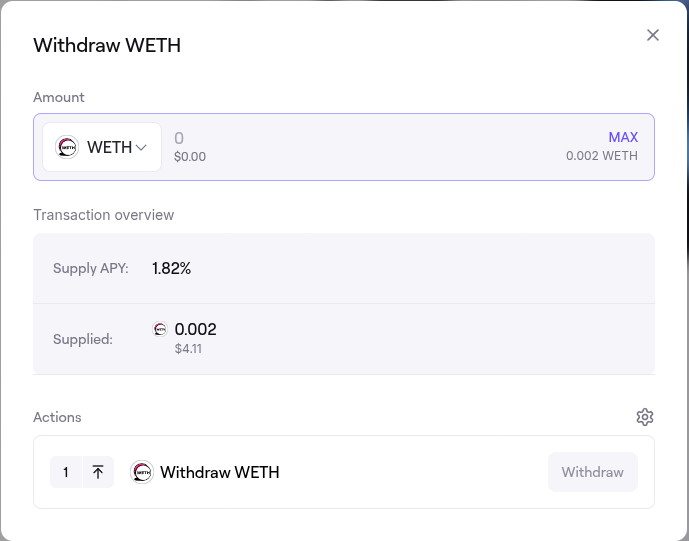Click the Transaction overview heading
Viewport: 689px width, 541px height.
104,215
